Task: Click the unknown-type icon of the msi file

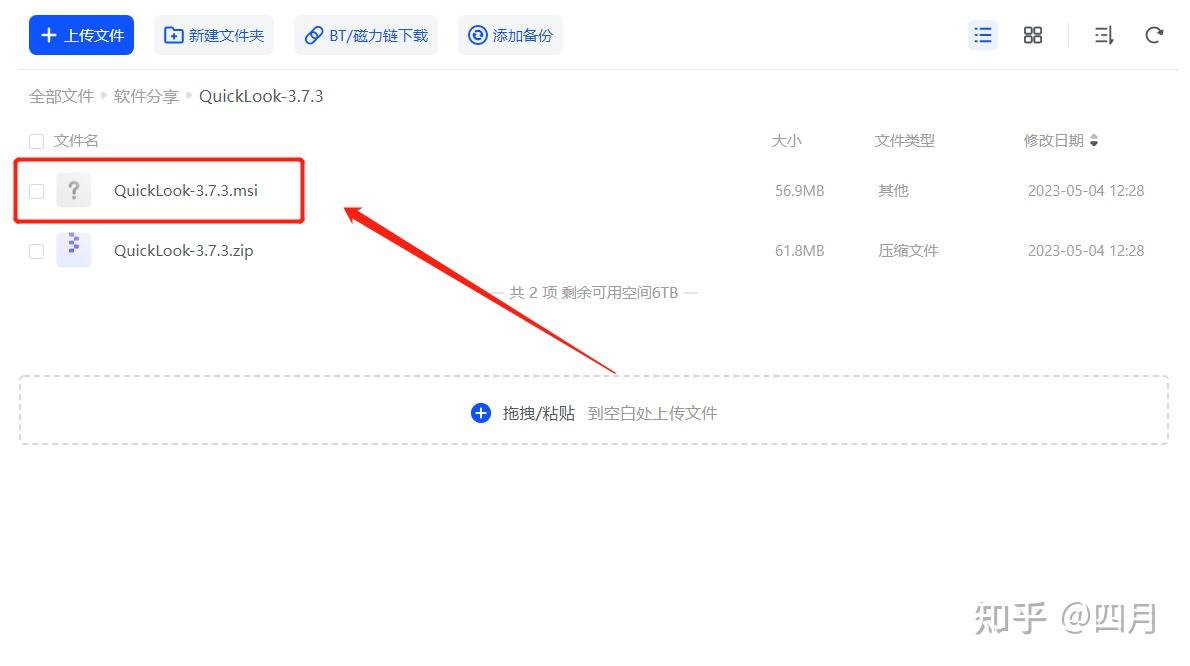Action: 74,190
